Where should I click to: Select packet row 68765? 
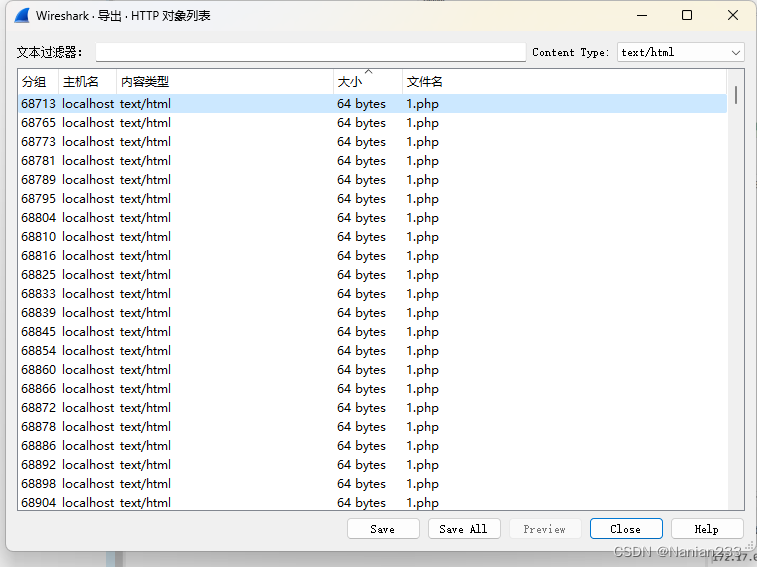[372, 123]
